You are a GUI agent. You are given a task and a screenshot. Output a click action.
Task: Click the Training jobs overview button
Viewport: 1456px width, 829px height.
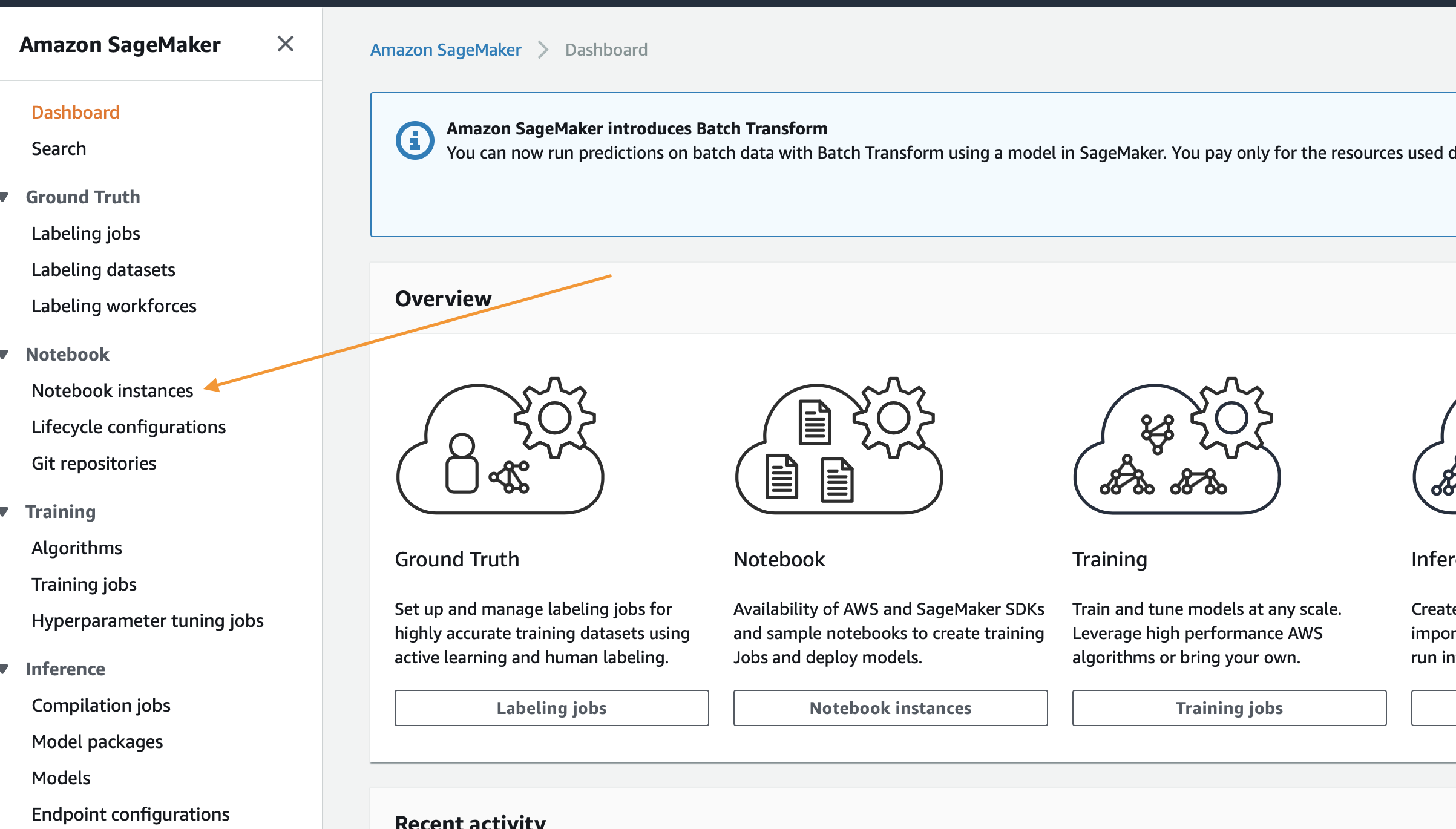(x=1230, y=708)
